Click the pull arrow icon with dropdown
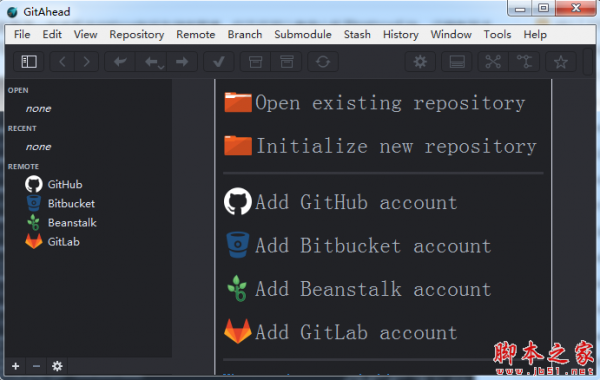 tap(153, 62)
